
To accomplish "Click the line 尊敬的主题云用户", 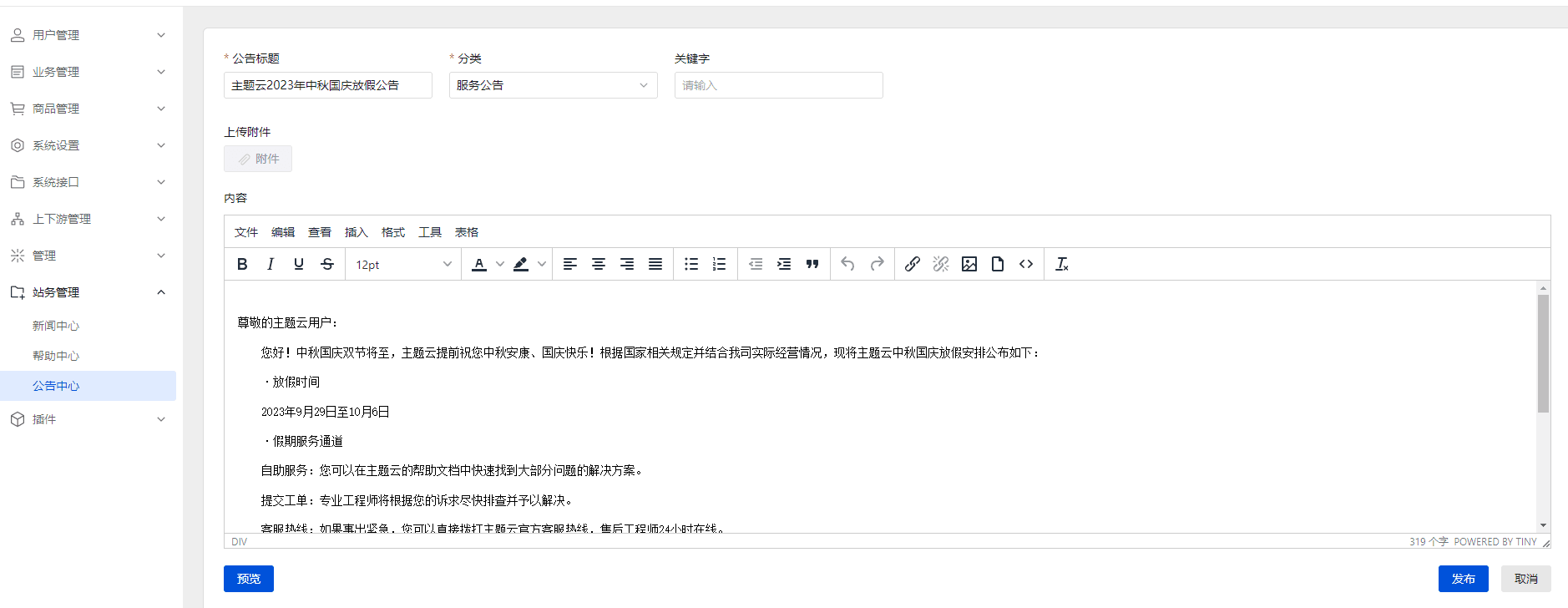I will [287, 322].
